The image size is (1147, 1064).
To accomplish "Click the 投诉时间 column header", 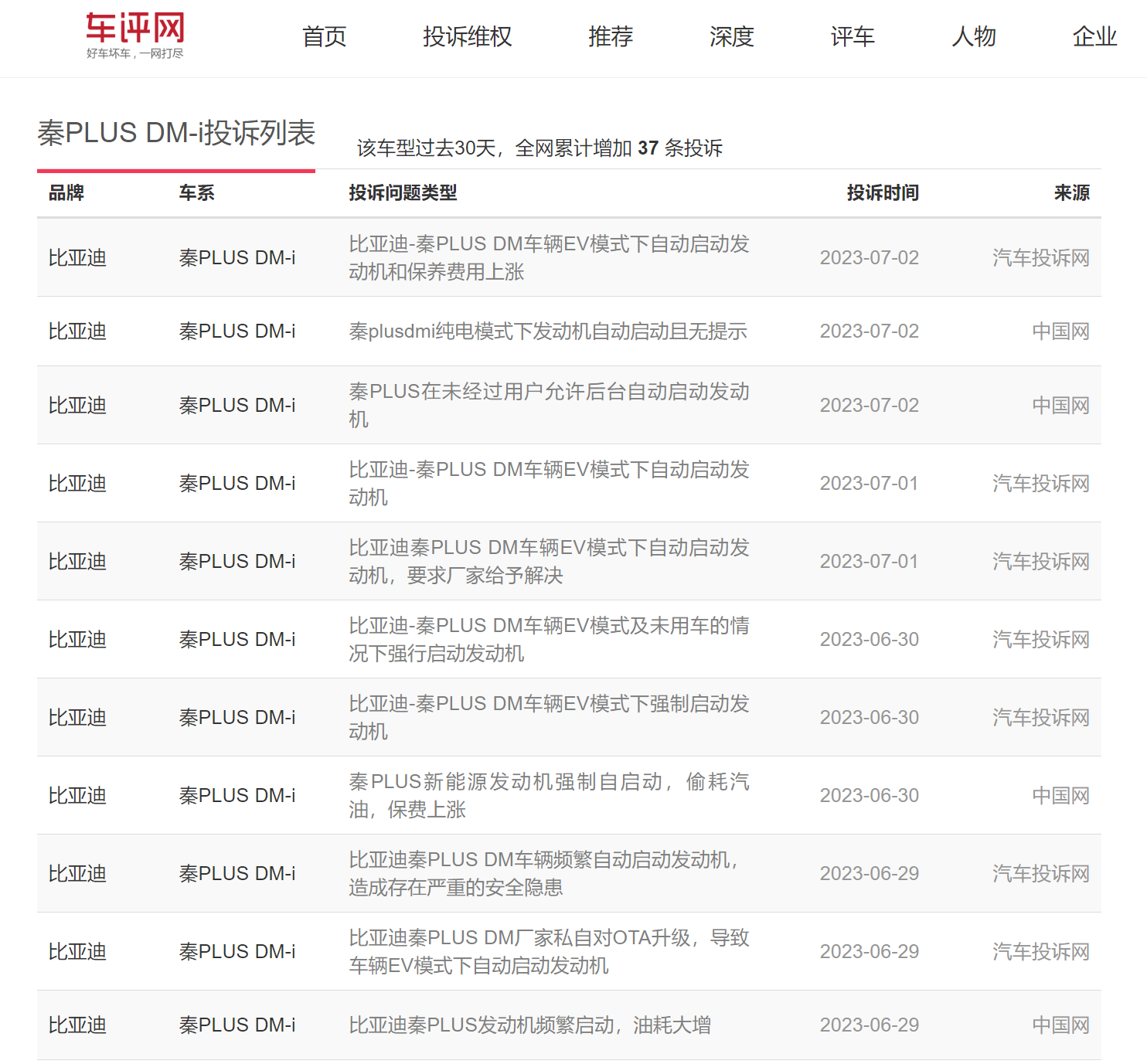I will click(x=883, y=192).
